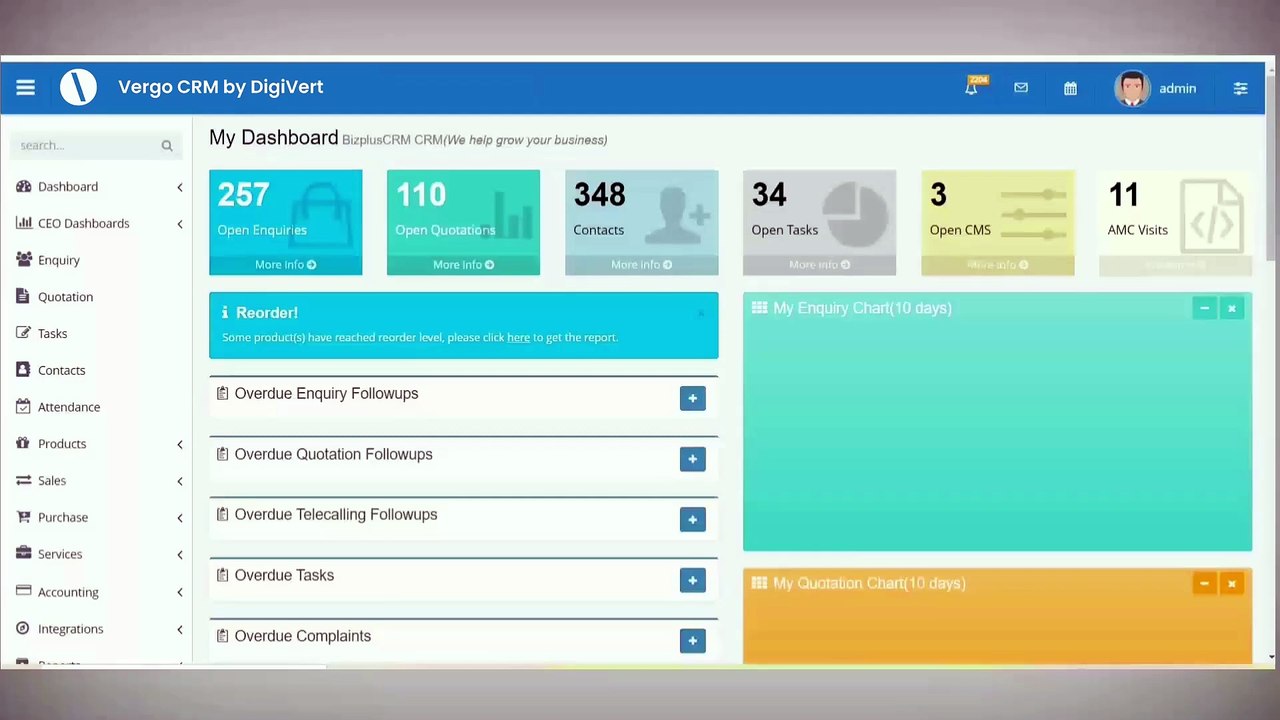The height and width of the screenshot is (720, 1280).
Task: Go to Quotation in the sidebar
Action: tap(65, 297)
